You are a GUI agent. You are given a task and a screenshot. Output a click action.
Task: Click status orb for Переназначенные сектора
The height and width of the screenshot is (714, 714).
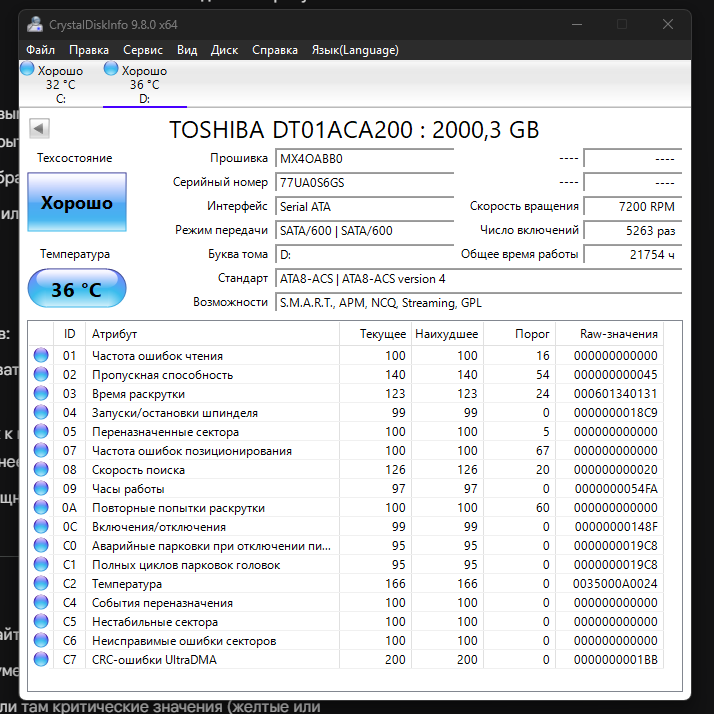(x=41, y=431)
